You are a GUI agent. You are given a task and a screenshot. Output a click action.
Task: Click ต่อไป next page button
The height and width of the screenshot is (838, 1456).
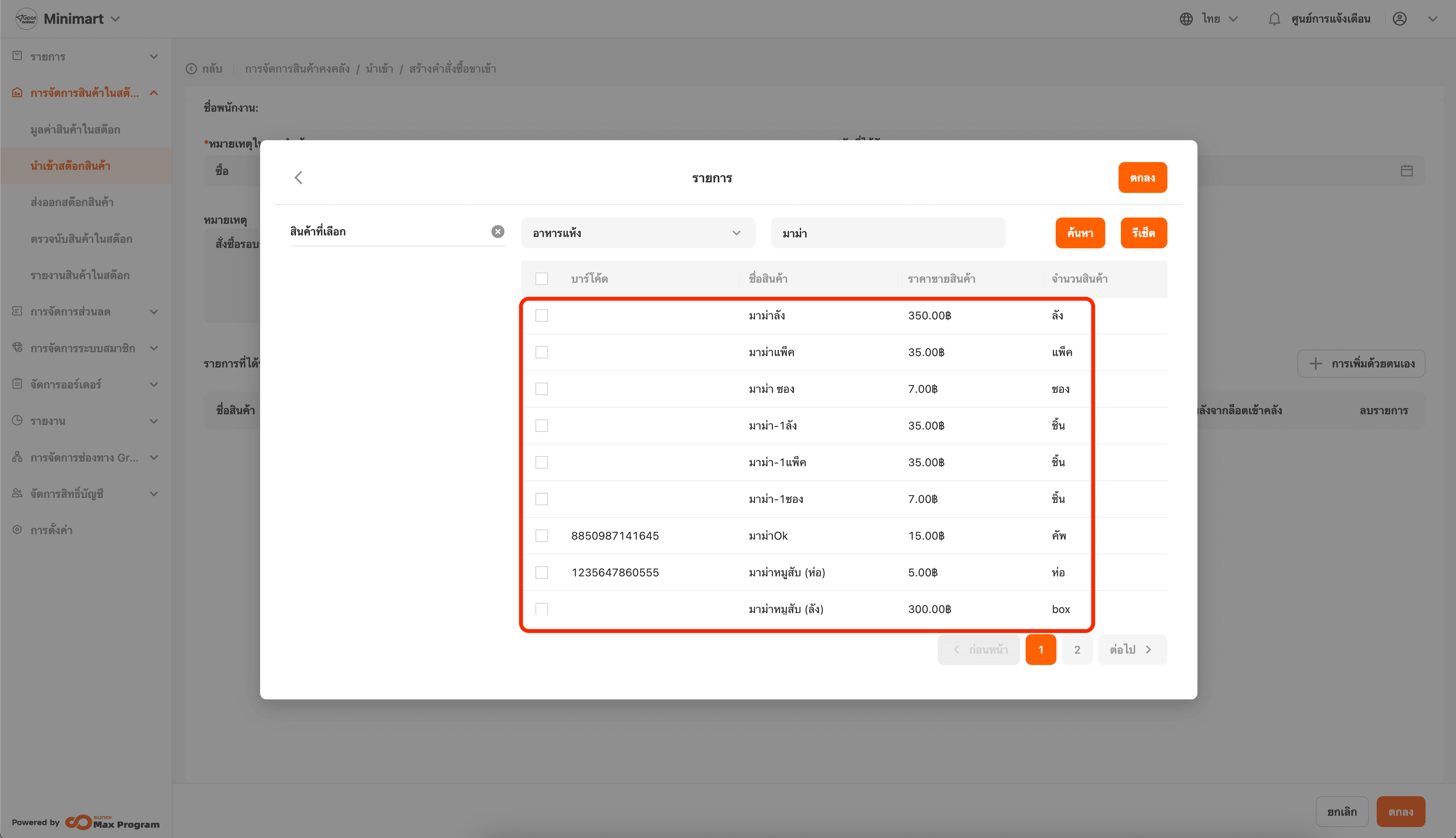(x=1131, y=650)
